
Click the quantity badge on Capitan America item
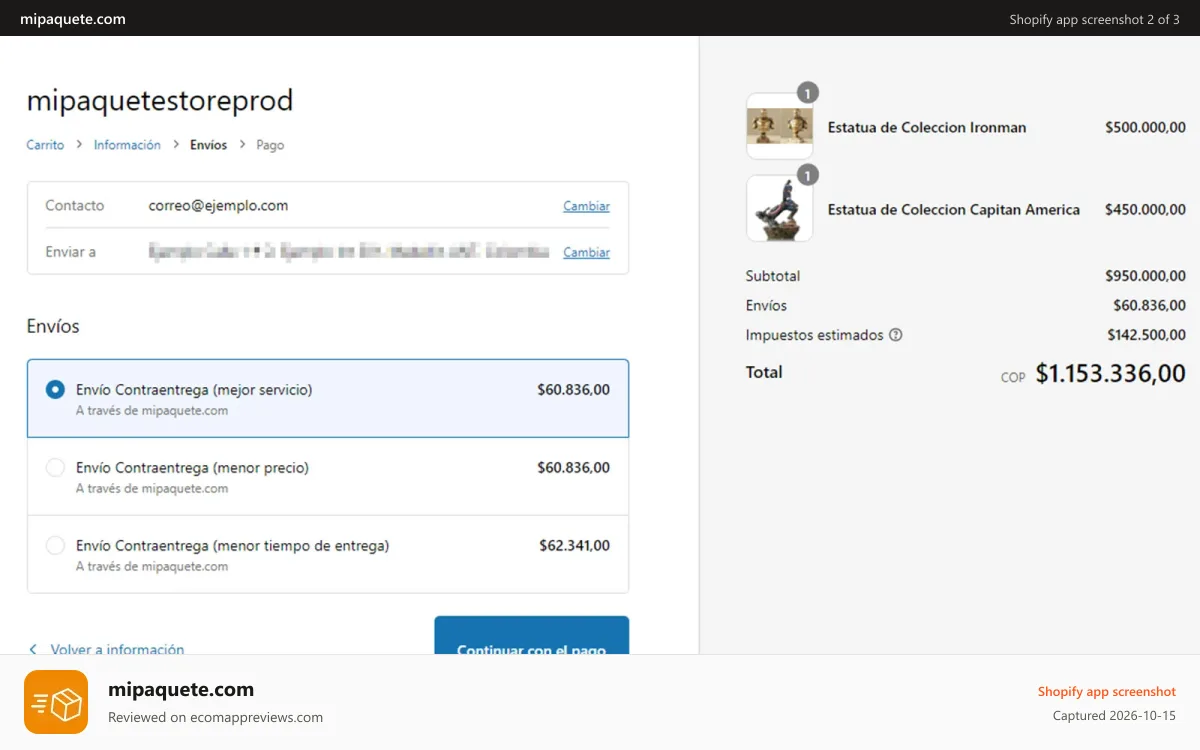tap(808, 175)
